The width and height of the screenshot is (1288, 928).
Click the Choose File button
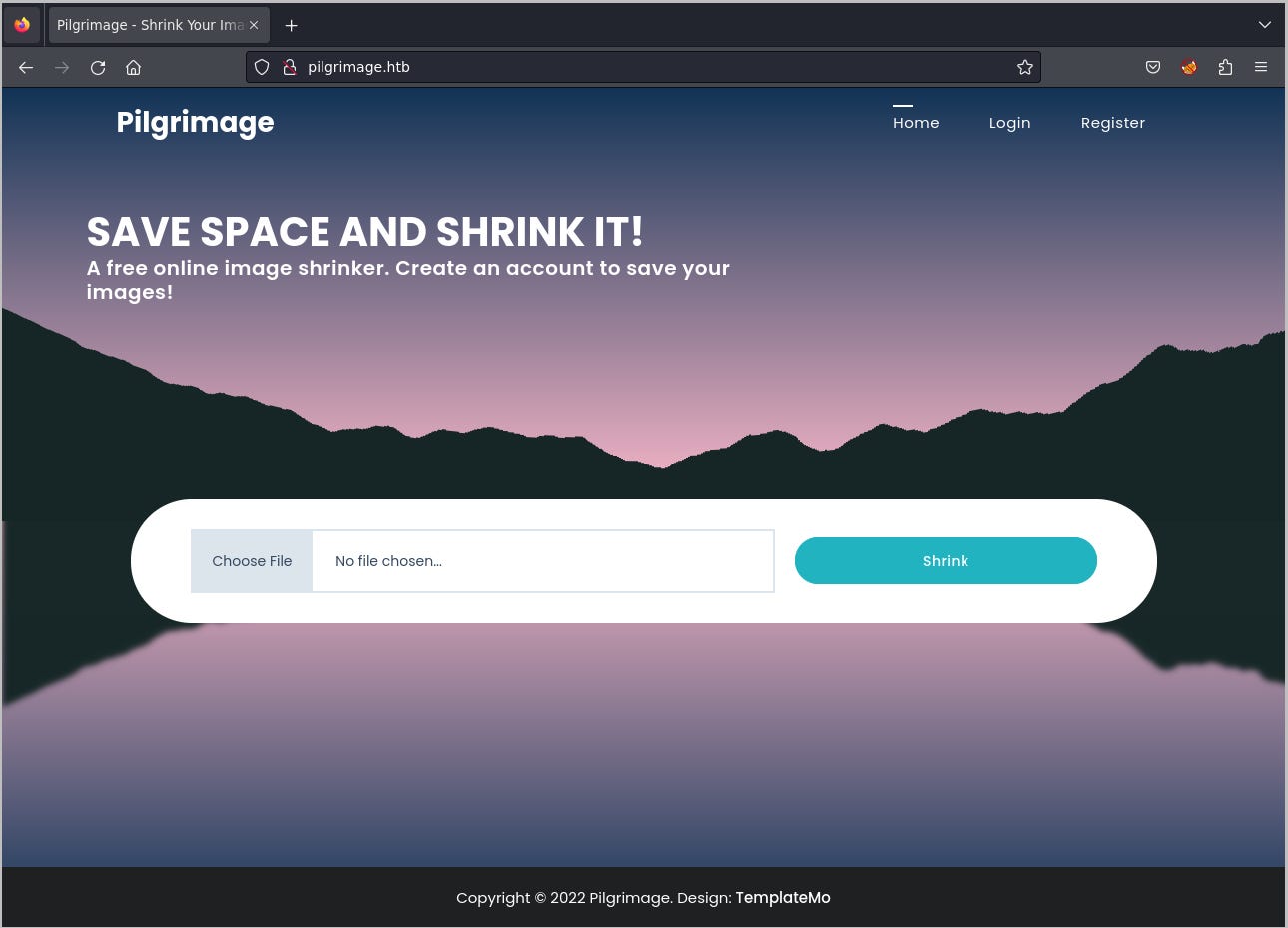click(252, 561)
